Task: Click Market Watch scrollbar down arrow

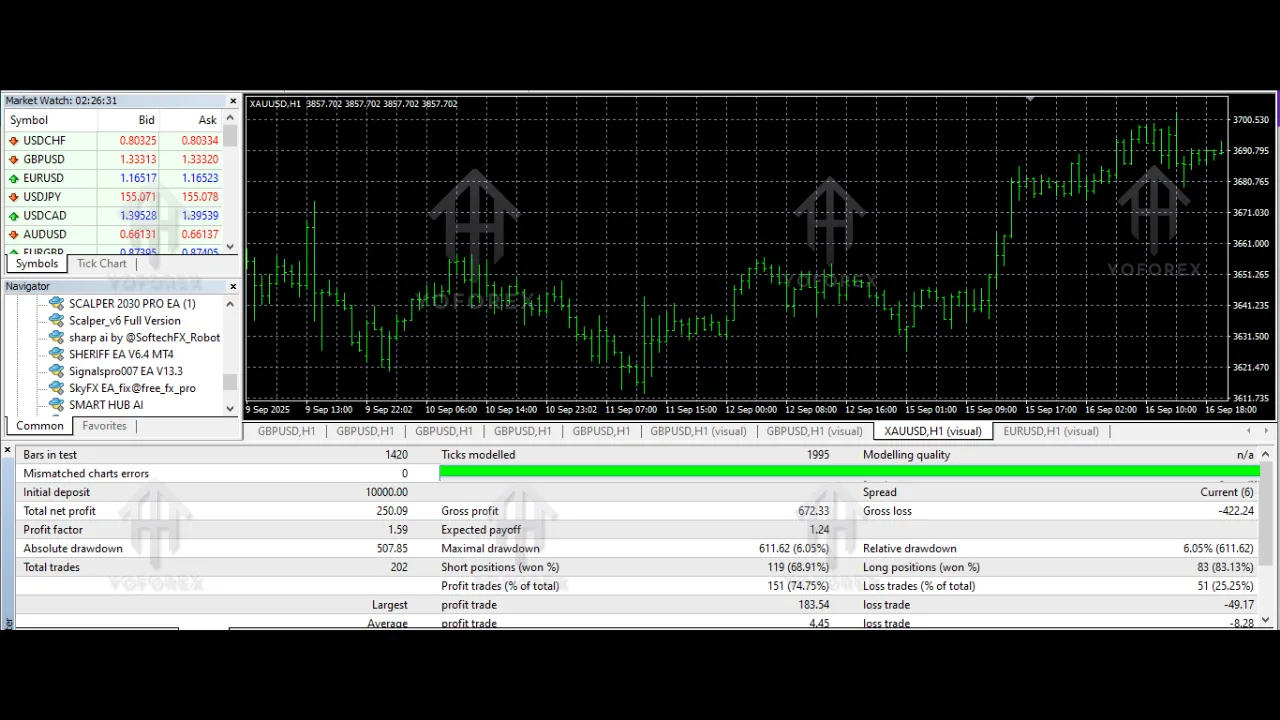Action: [x=231, y=247]
